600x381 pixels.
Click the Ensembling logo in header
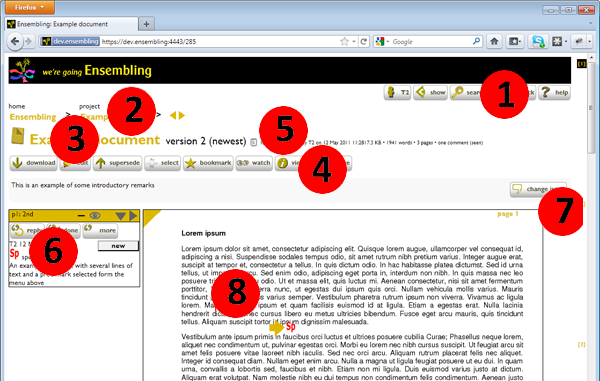click(23, 70)
